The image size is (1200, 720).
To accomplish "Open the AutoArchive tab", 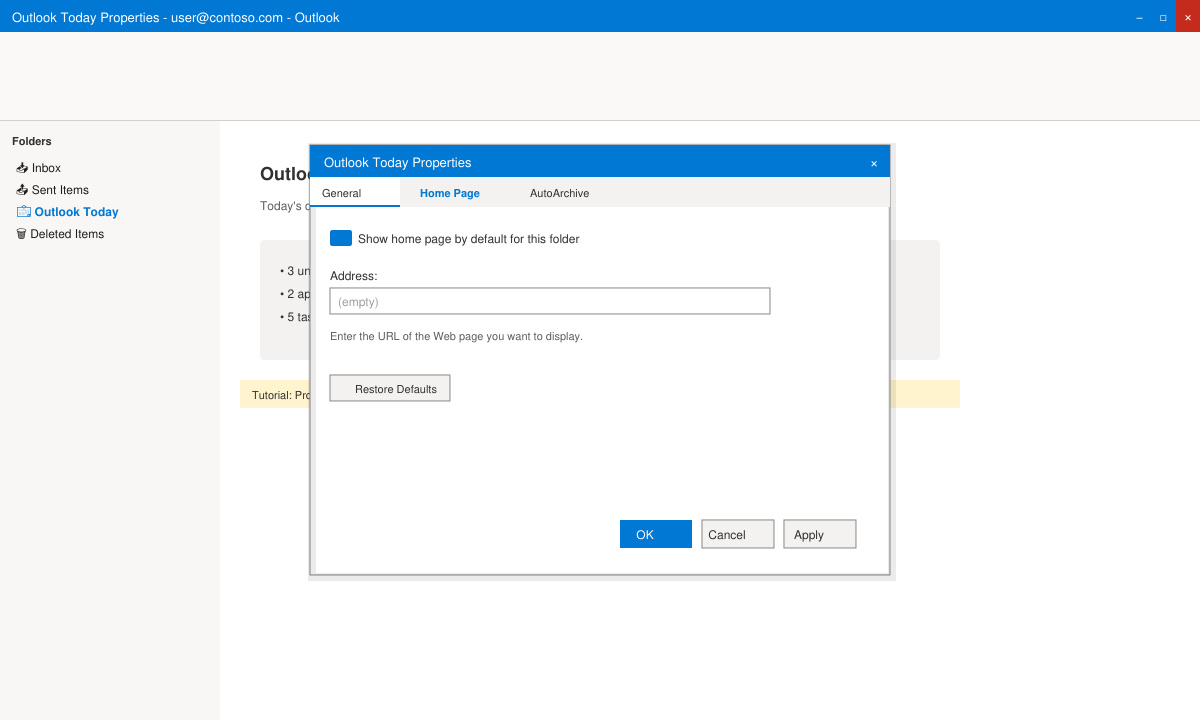I will [560, 193].
